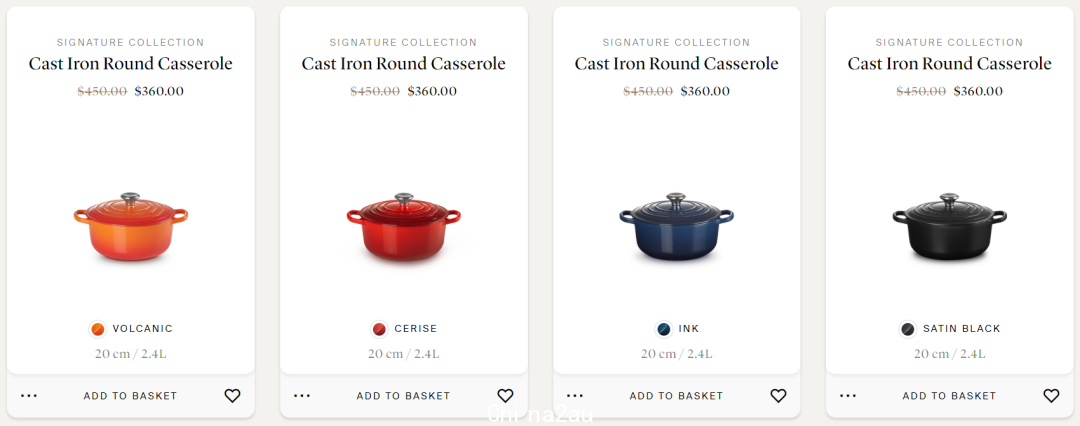Open the ellipsis menu under Ink casserole
Image resolution: width=1080 pixels, height=426 pixels.
pos(575,396)
